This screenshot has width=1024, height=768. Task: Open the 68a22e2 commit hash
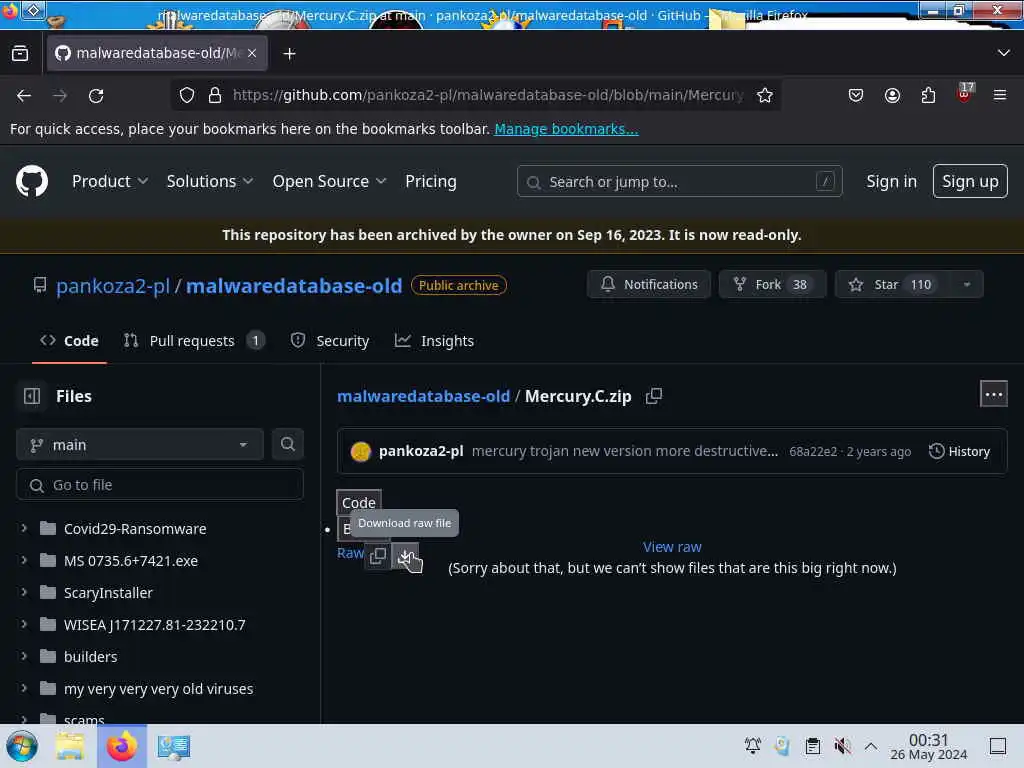click(x=813, y=451)
